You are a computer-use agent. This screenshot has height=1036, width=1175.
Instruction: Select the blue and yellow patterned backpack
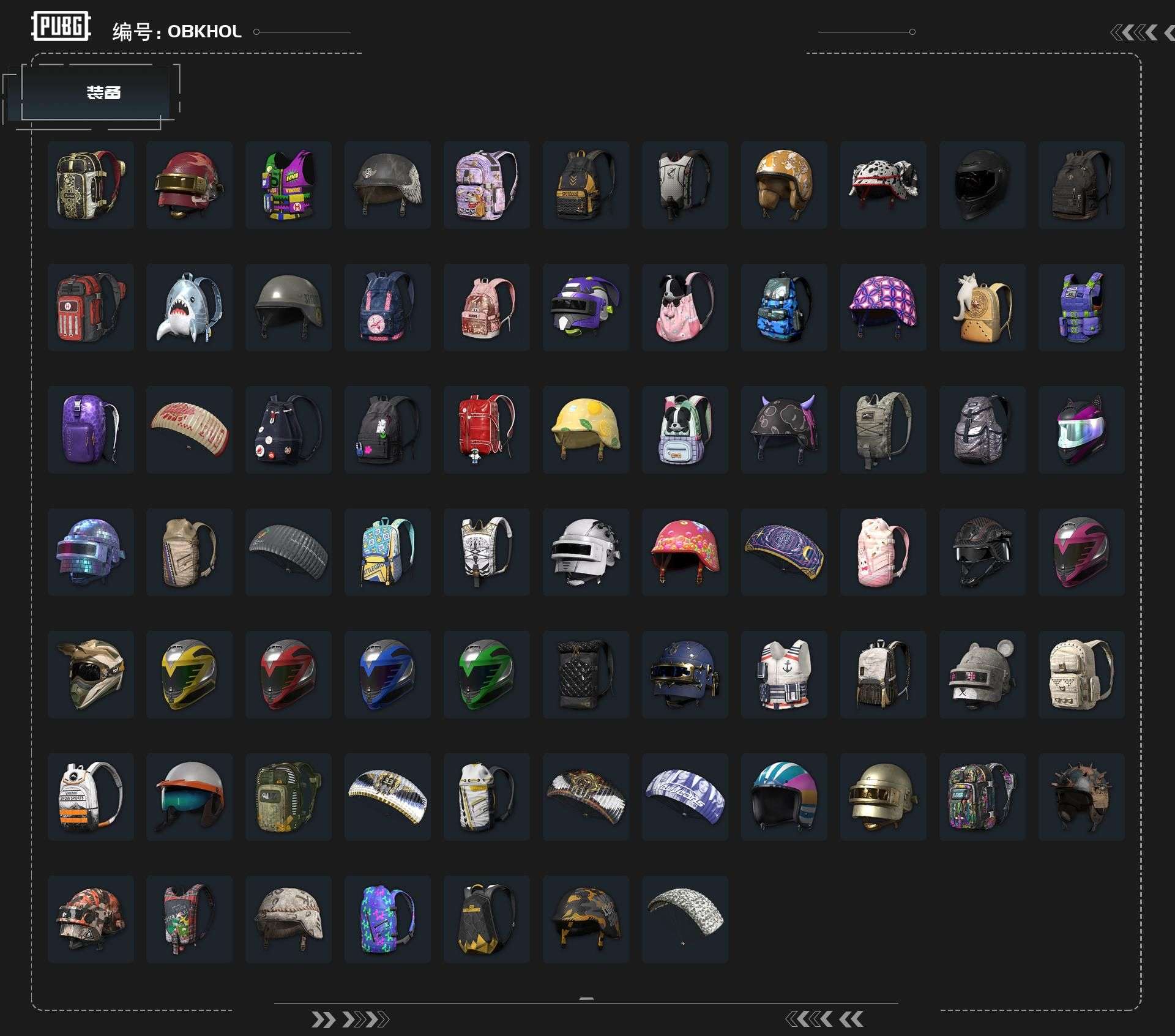point(388,552)
